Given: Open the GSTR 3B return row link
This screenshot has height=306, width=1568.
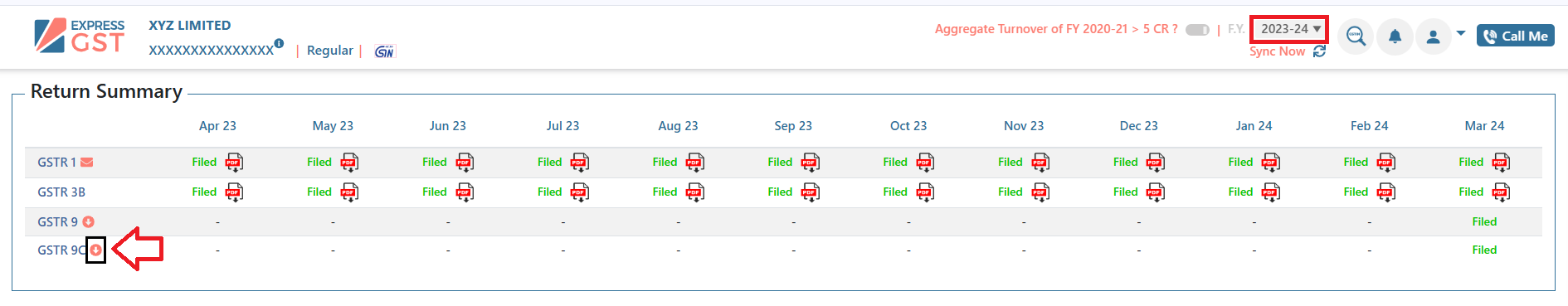Looking at the screenshot, I should pos(61,192).
